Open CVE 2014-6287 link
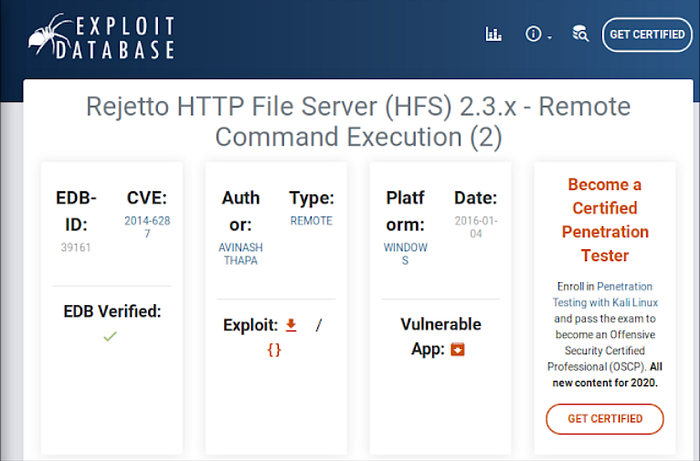 (147, 227)
